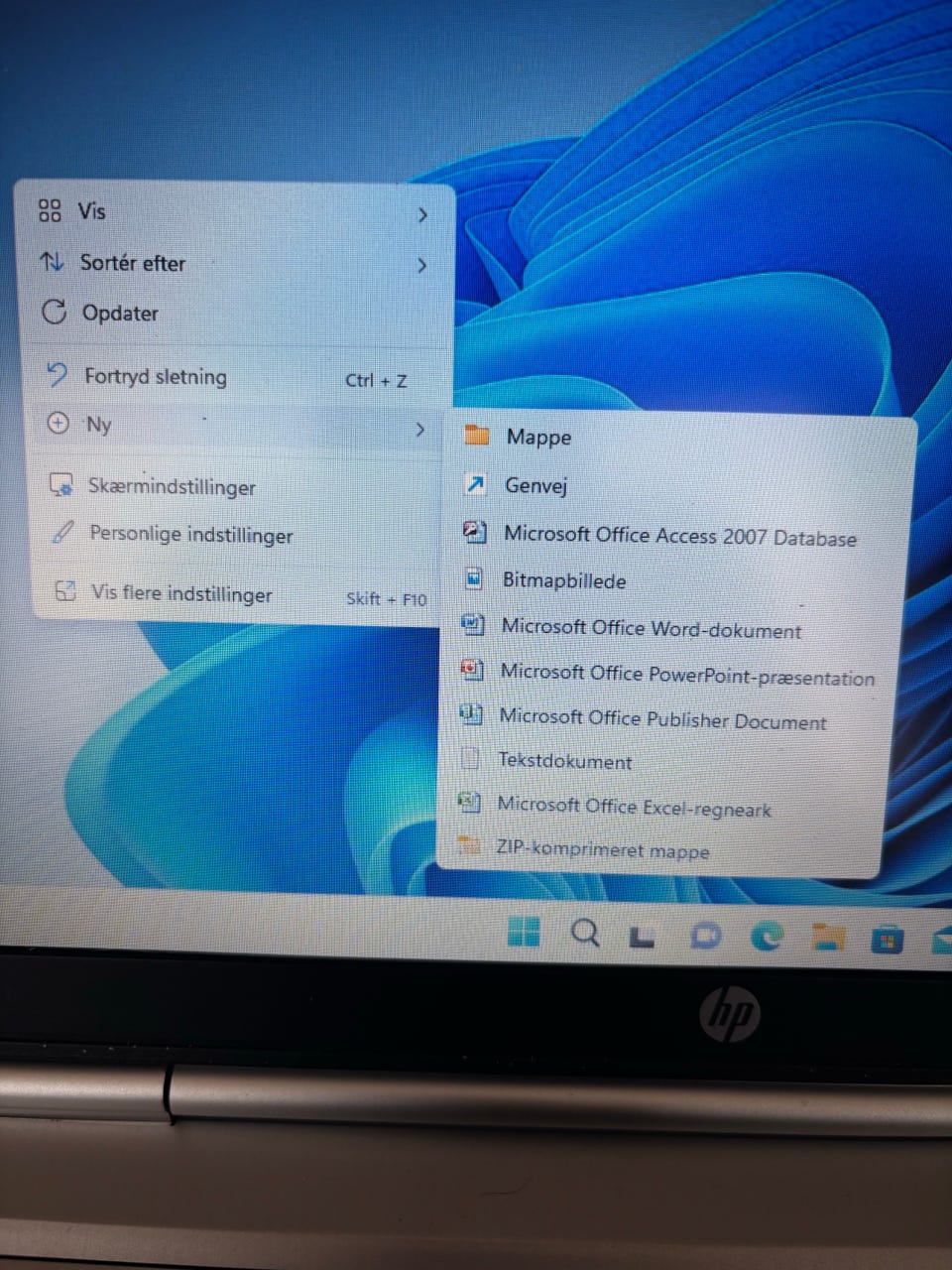952x1270 pixels.
Task: Expand the Ny submenu chevron
Action: click(x=419, y=430)
